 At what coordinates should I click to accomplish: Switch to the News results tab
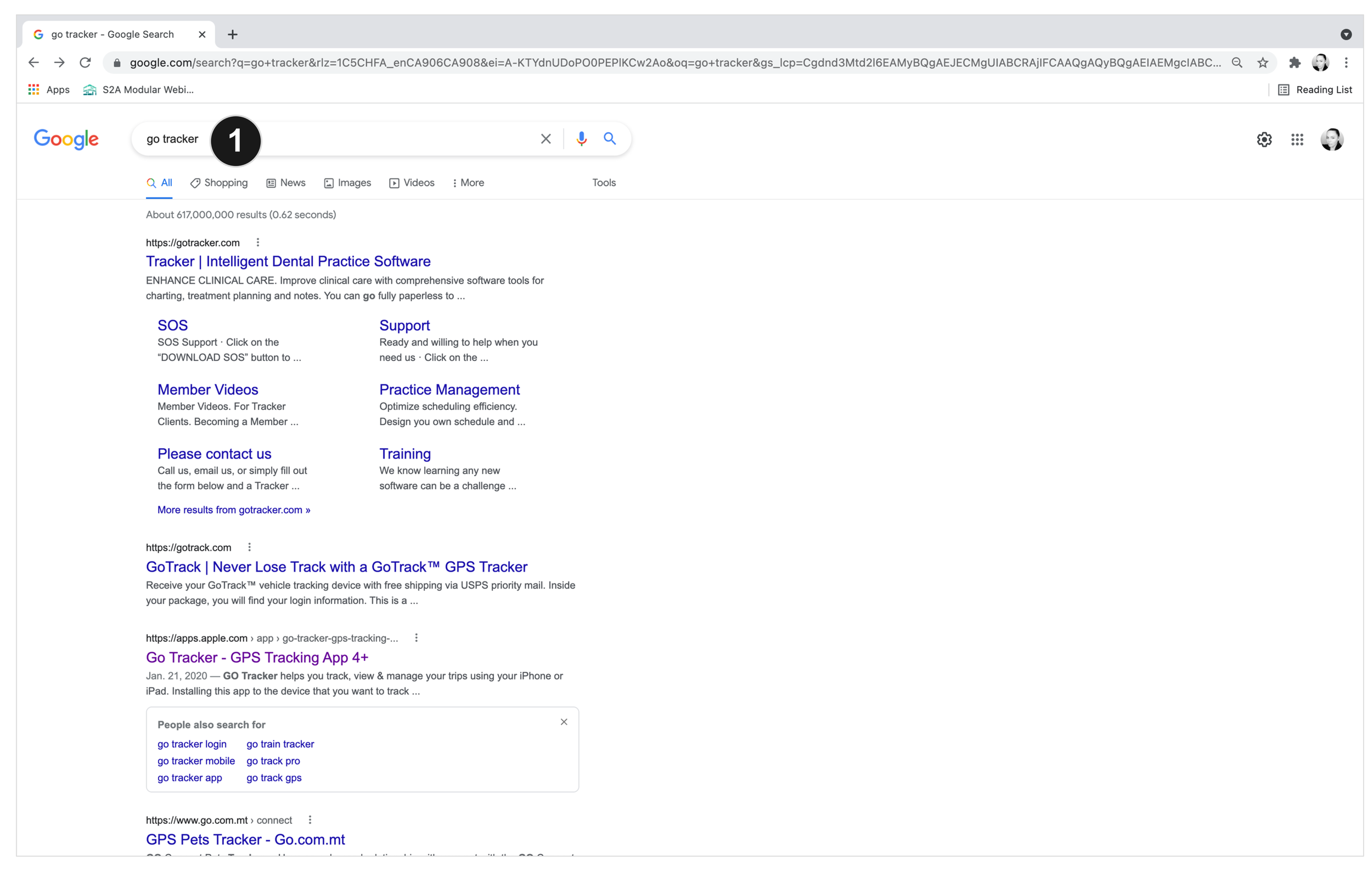tap(286, 183)
